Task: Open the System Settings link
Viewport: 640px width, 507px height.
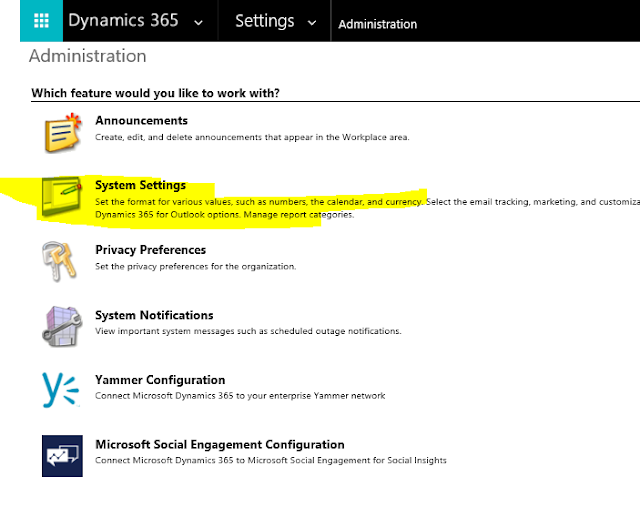Action: point(140,185)
